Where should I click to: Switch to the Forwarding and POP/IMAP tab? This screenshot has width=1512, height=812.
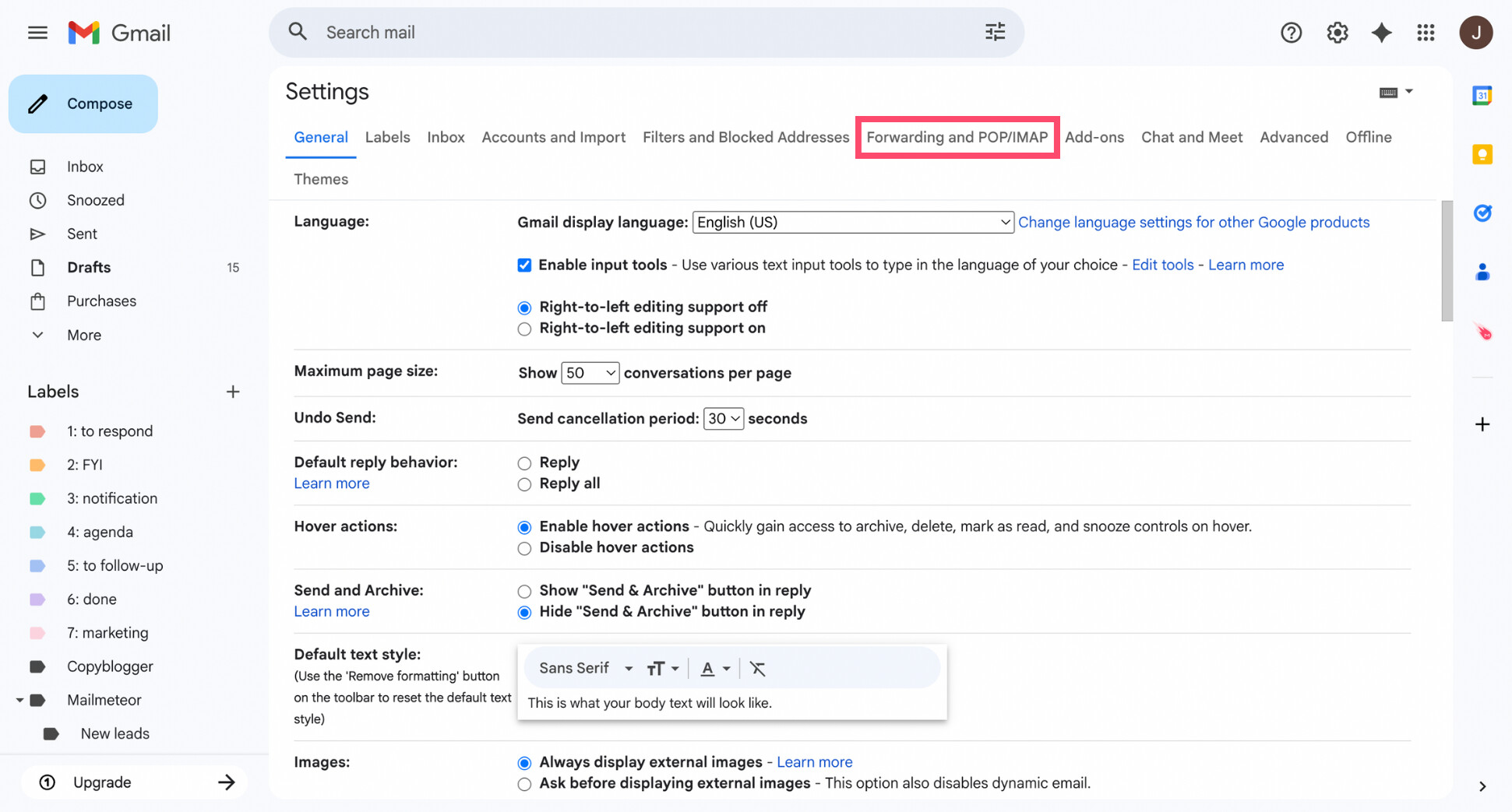[x=957, y=137]
